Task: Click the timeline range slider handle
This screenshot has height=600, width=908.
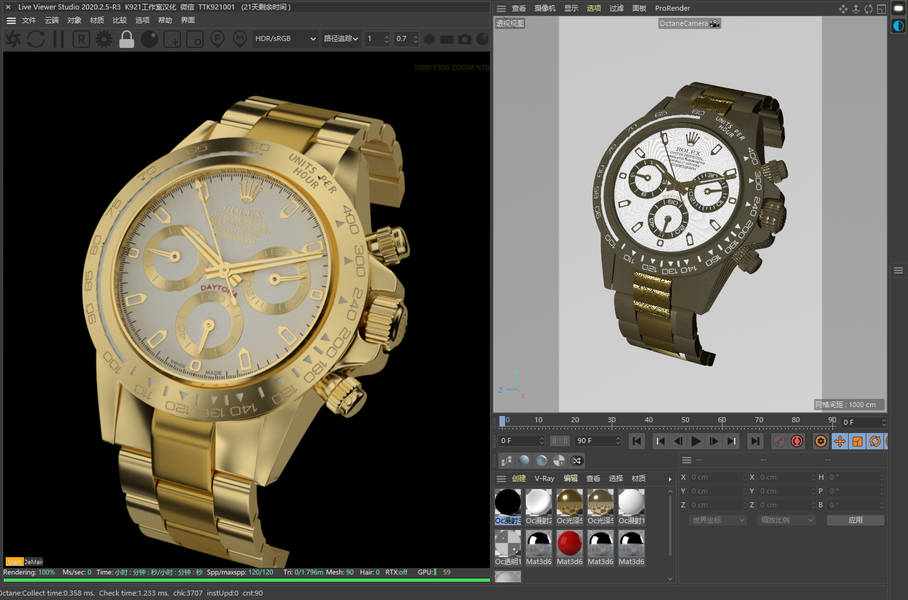Action: tap(559, 441)
